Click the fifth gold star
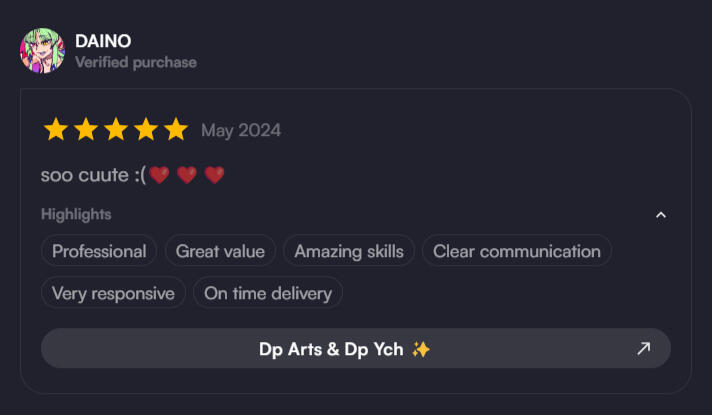 [x=176, y=130]
